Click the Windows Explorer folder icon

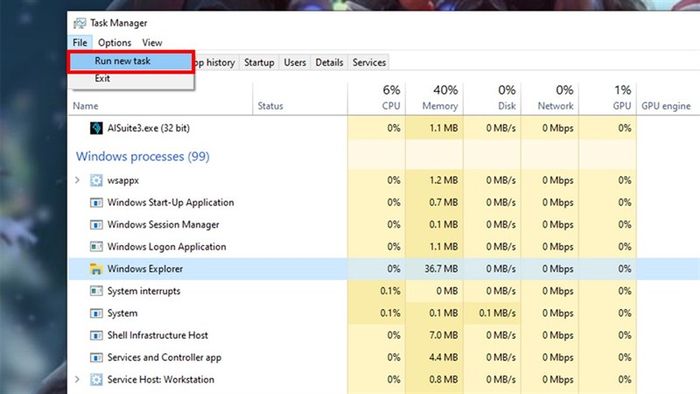(x=96, y=269)
